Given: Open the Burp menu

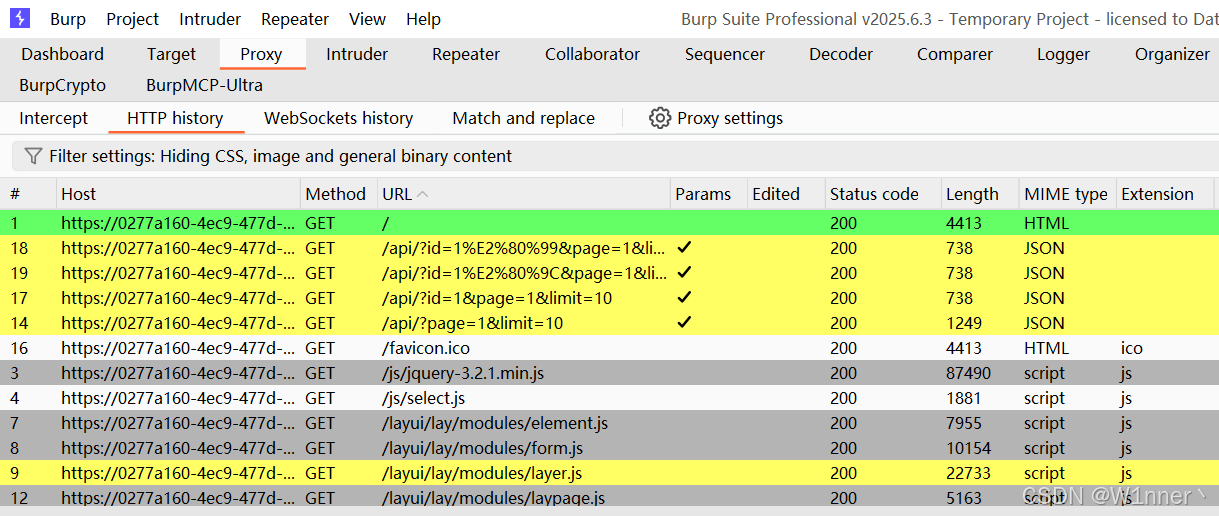Looking at the screenshot, I should 68,19.
